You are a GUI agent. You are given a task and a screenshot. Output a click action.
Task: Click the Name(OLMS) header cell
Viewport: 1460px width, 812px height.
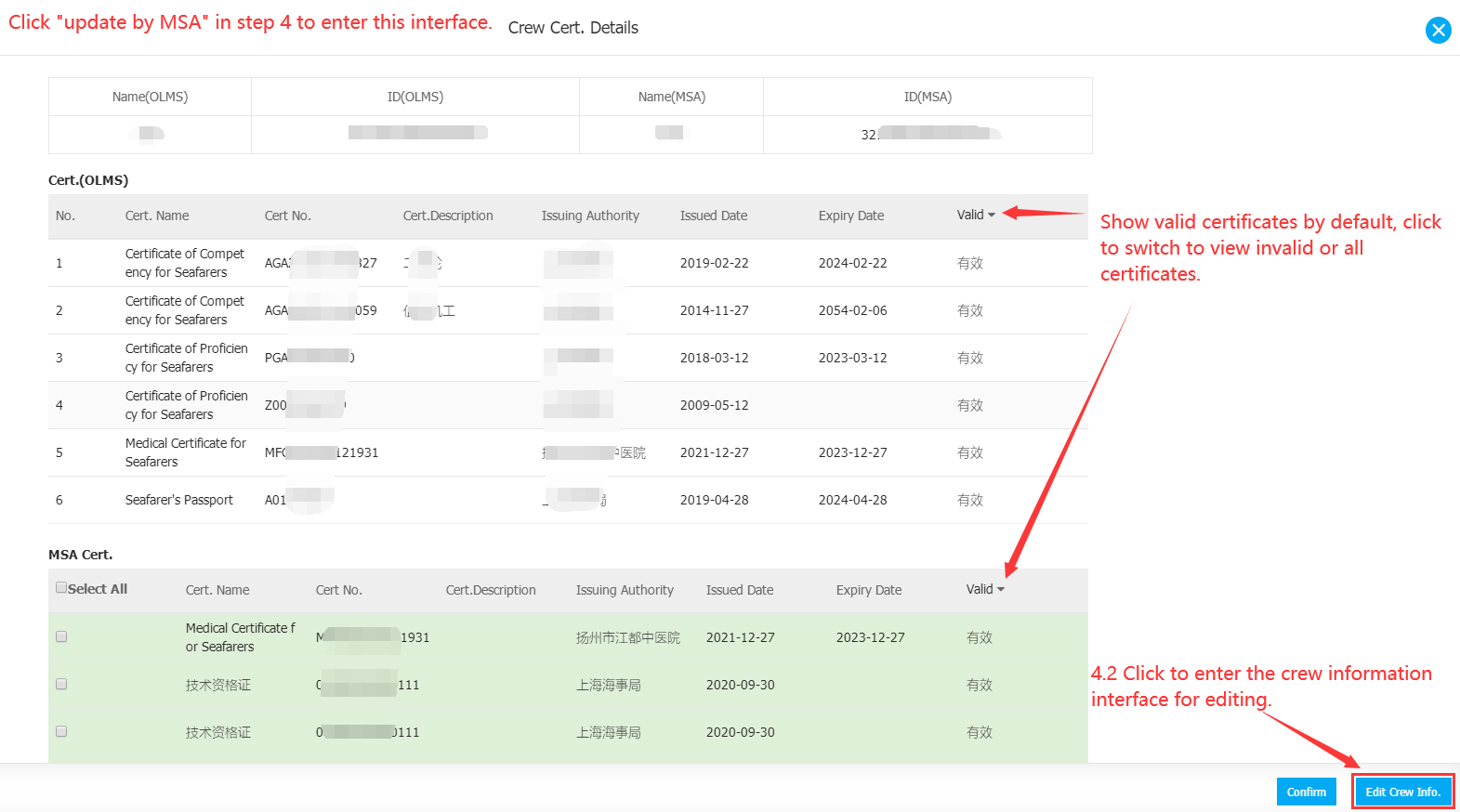pos(150,97)
